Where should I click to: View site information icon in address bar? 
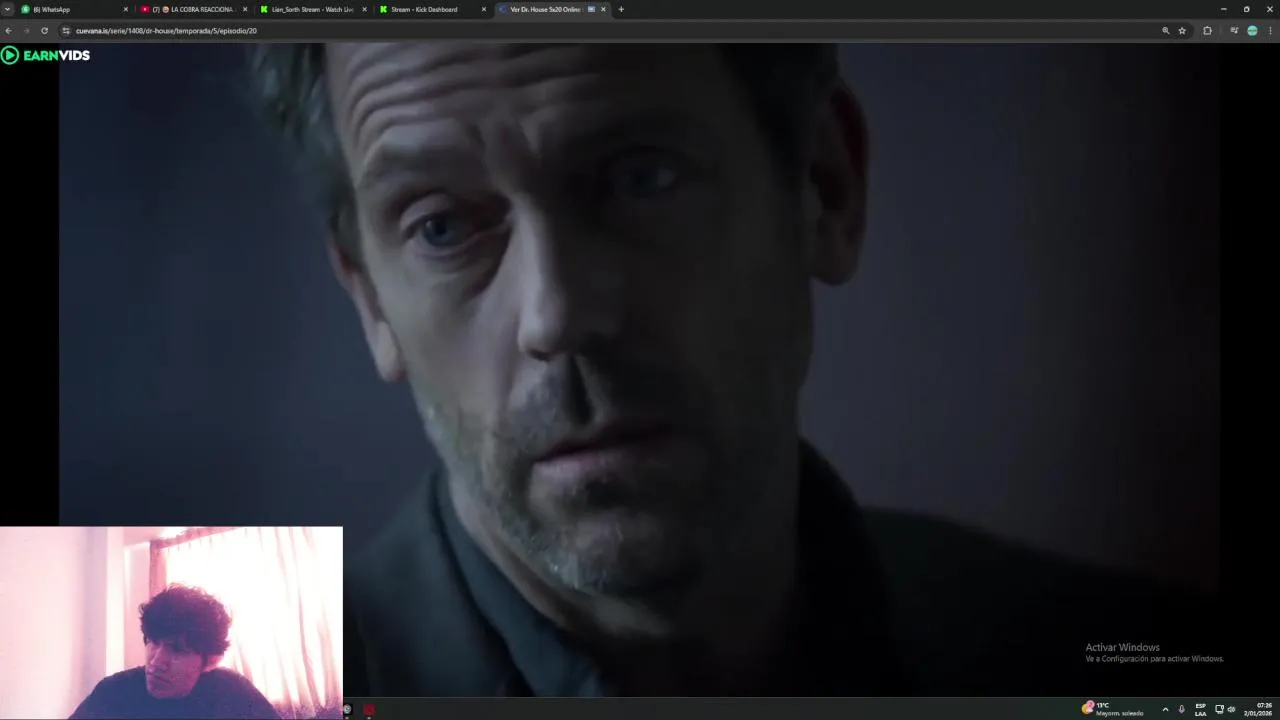pyautogui.click(x=66, y=31)
